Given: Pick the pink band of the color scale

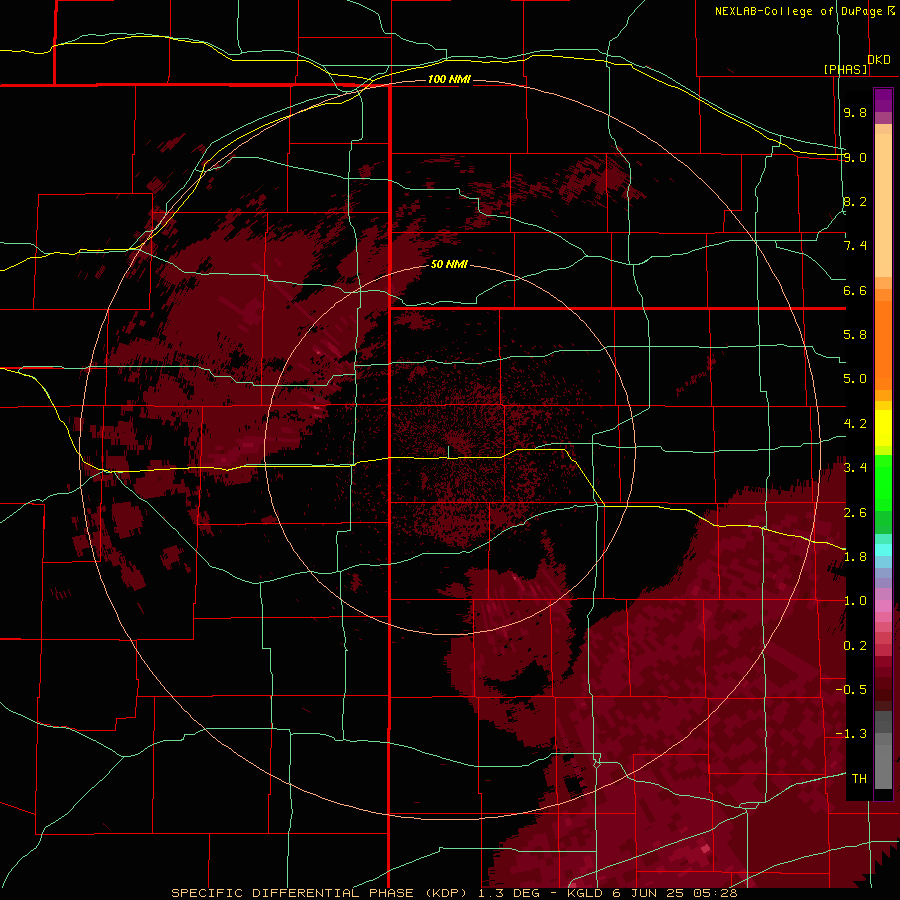Looking at the screenshot, I should 883,606.
